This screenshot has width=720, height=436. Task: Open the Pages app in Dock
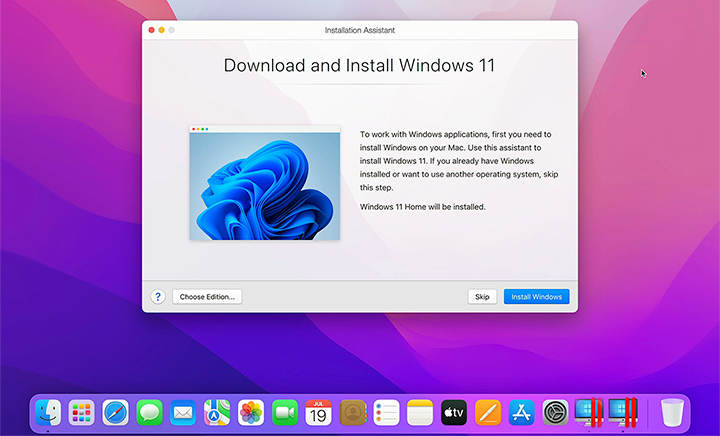click(x=488, y=413)
